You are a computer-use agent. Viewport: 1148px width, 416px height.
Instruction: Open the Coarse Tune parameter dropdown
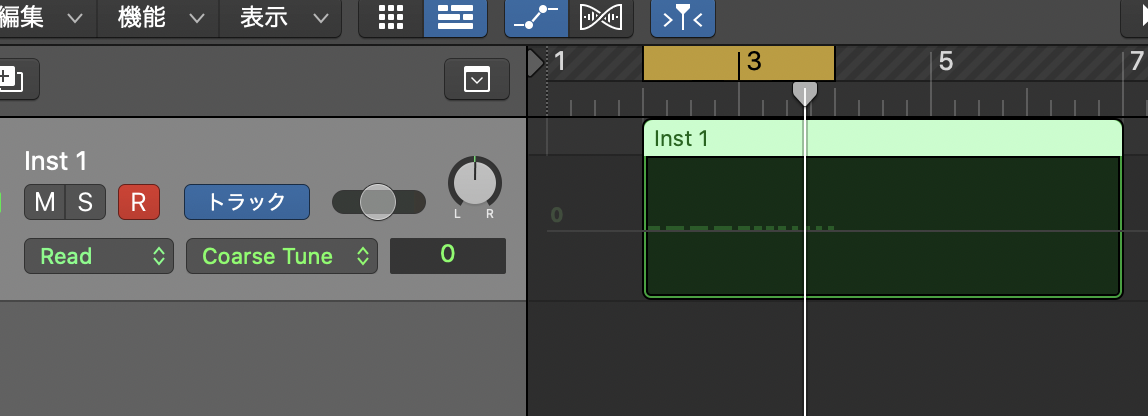coord(281,256)
